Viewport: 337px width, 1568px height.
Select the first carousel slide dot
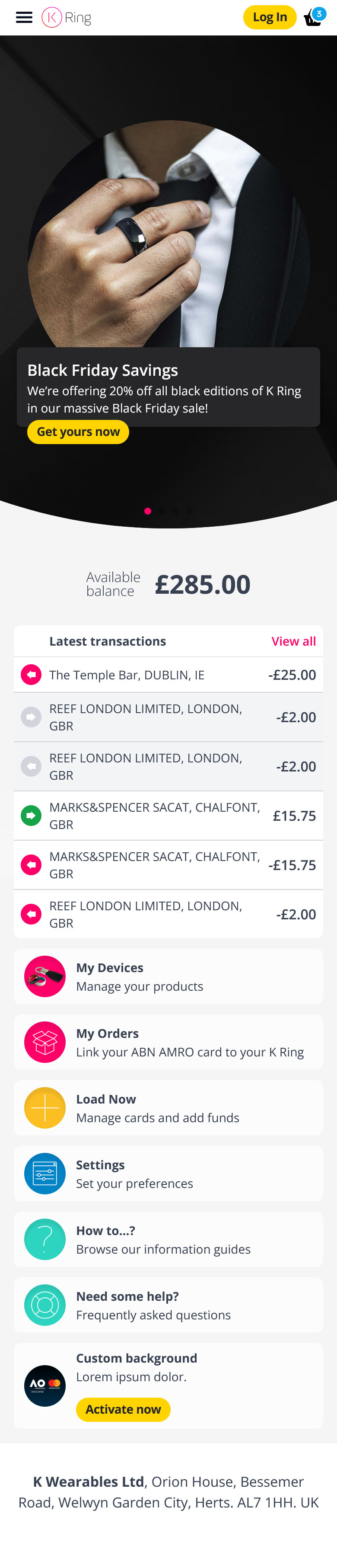coord(148,511)
